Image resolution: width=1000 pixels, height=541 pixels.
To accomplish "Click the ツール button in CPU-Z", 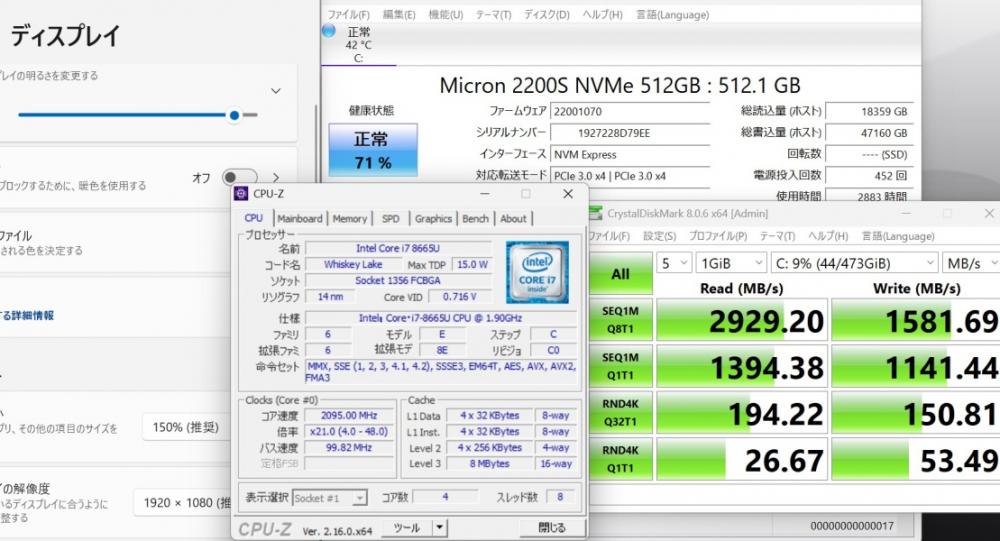I will click(x=407, y=528).
